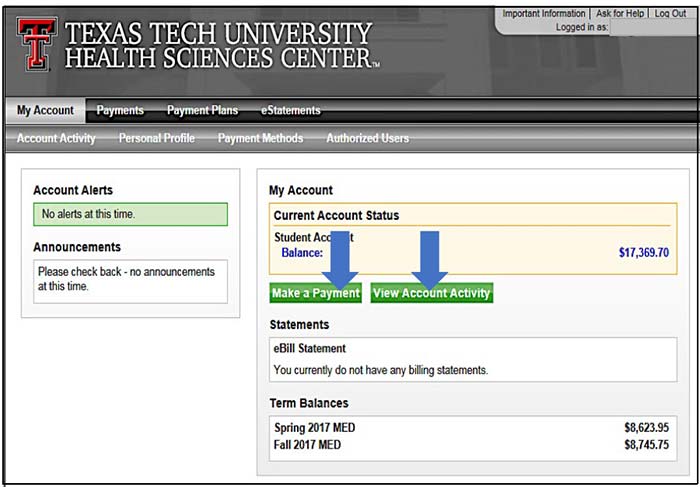Open the My Account tab
The width and height of the screenshot is (700, 487).
45,110
